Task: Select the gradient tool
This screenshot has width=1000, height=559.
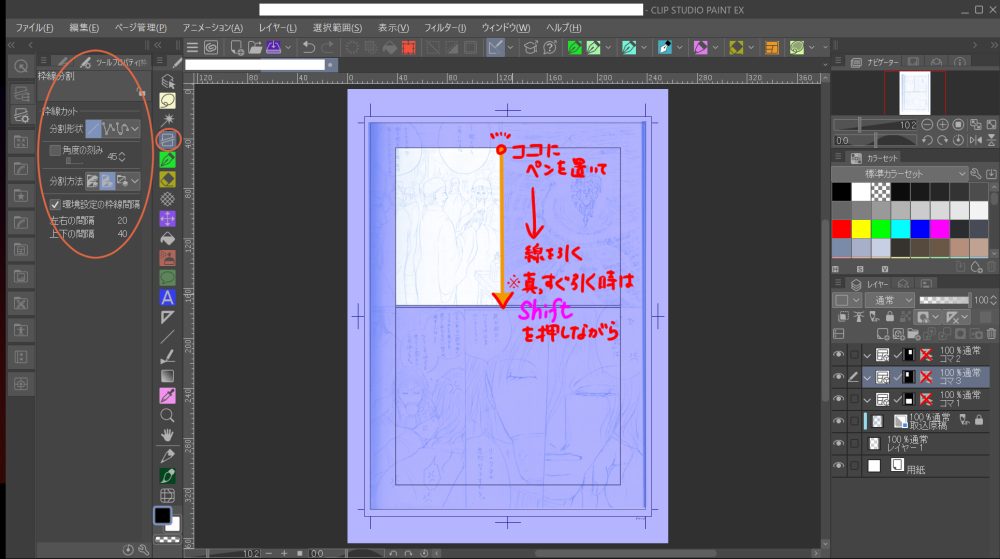Action: point(168,376)
